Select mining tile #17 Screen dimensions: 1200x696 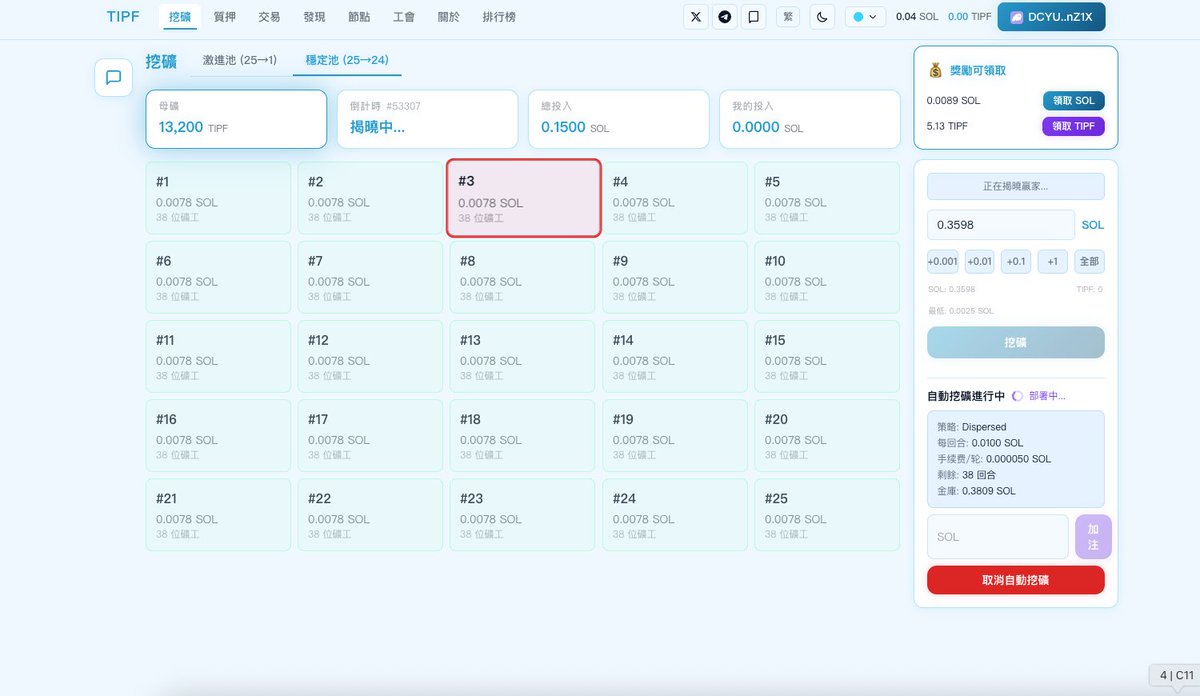point(370,435)
